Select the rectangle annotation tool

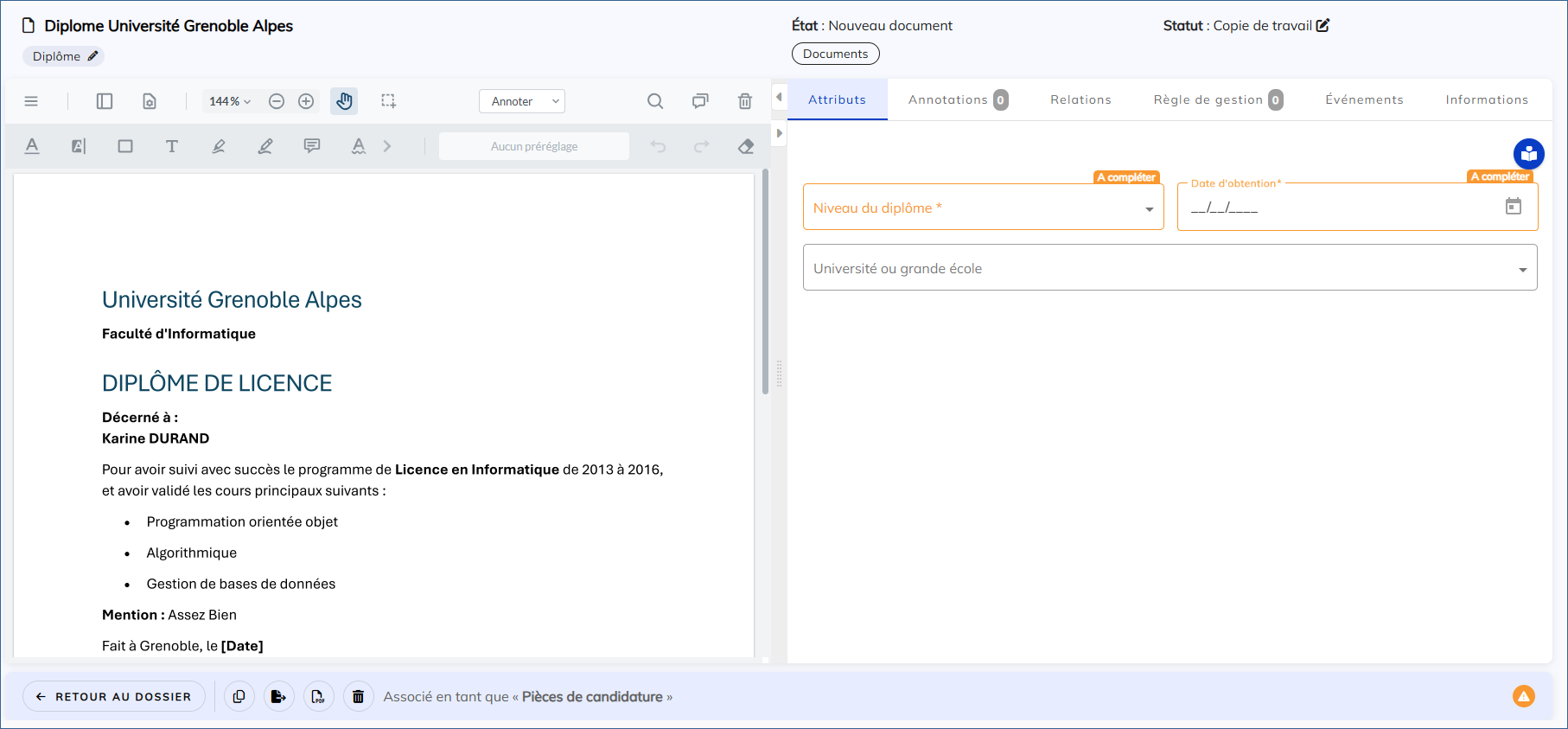125,146
